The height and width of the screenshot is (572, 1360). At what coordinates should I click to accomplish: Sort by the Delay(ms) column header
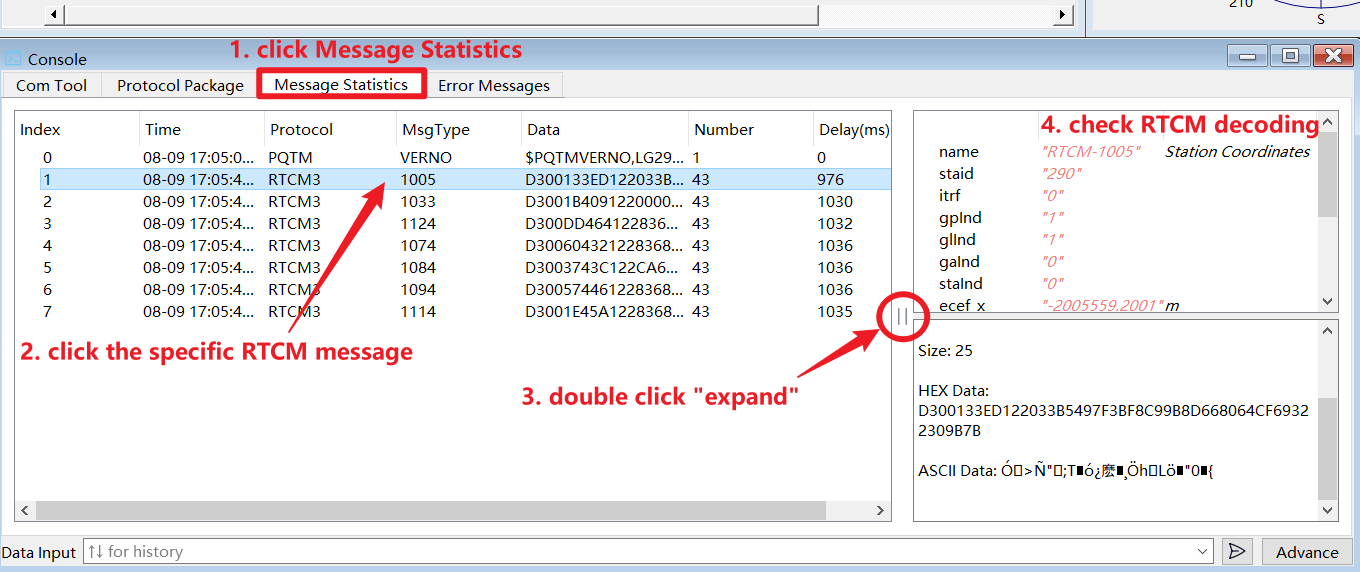tap(852, 129)
